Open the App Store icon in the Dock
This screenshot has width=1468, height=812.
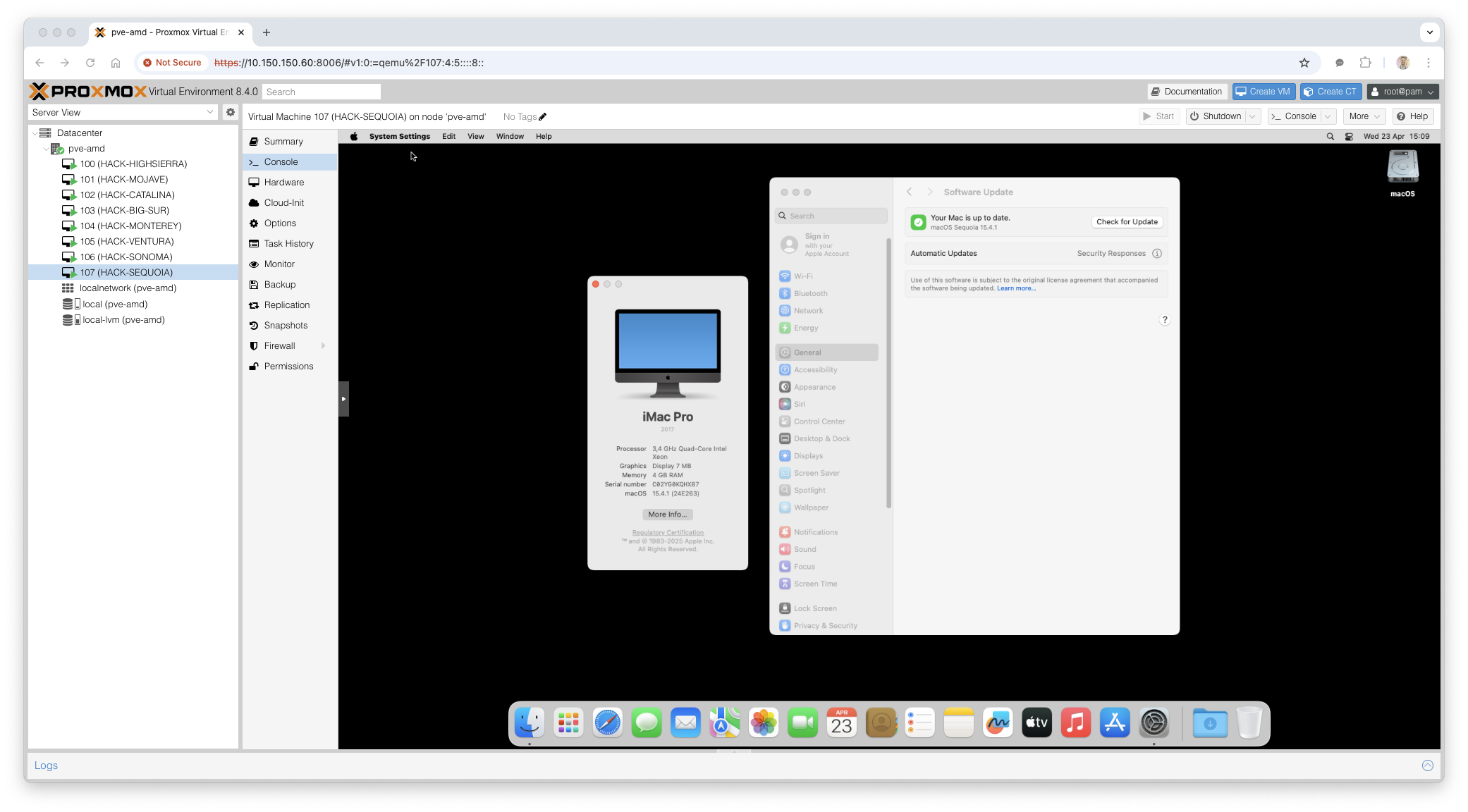[x=1115, y=722]
